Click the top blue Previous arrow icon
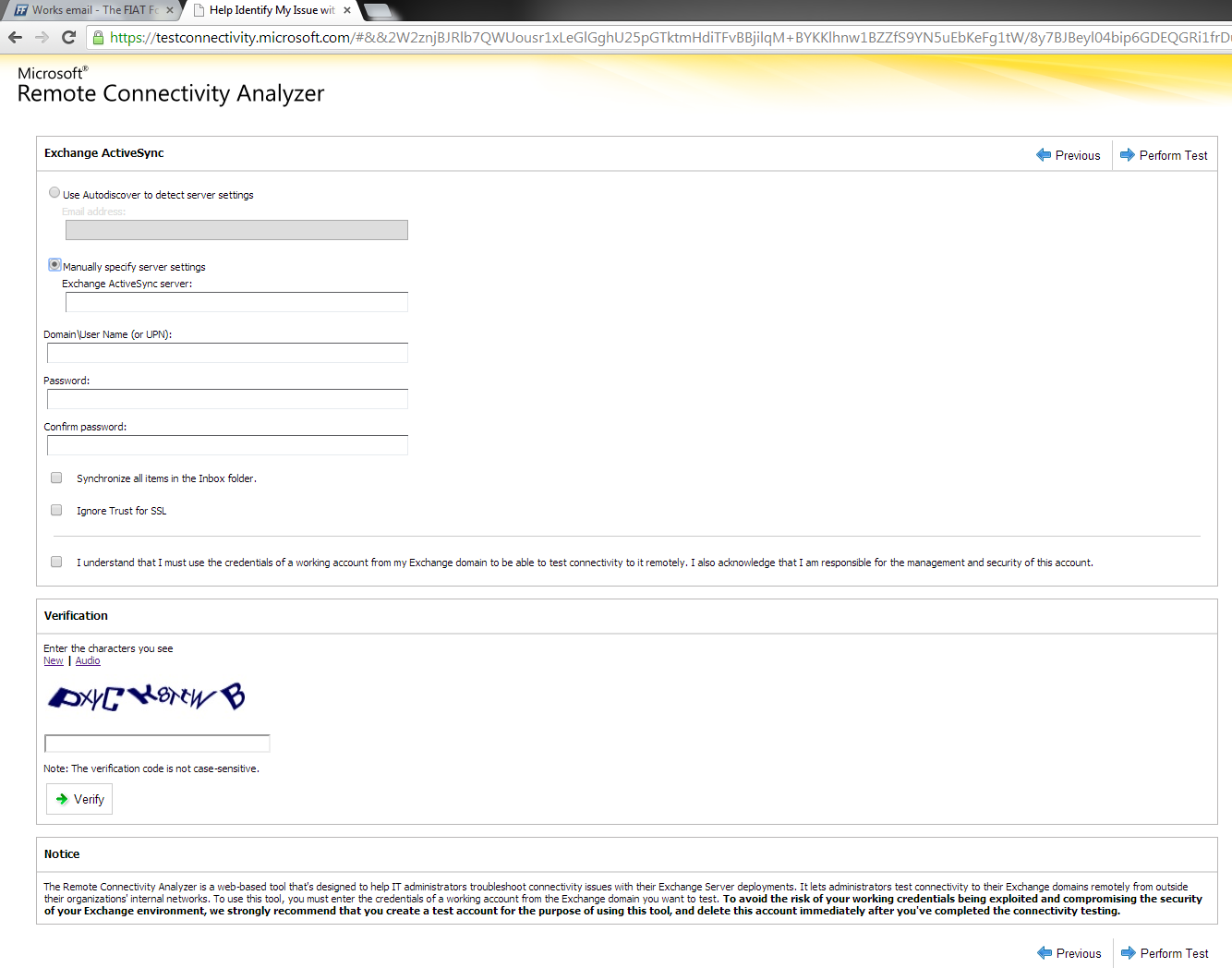 1044,155
